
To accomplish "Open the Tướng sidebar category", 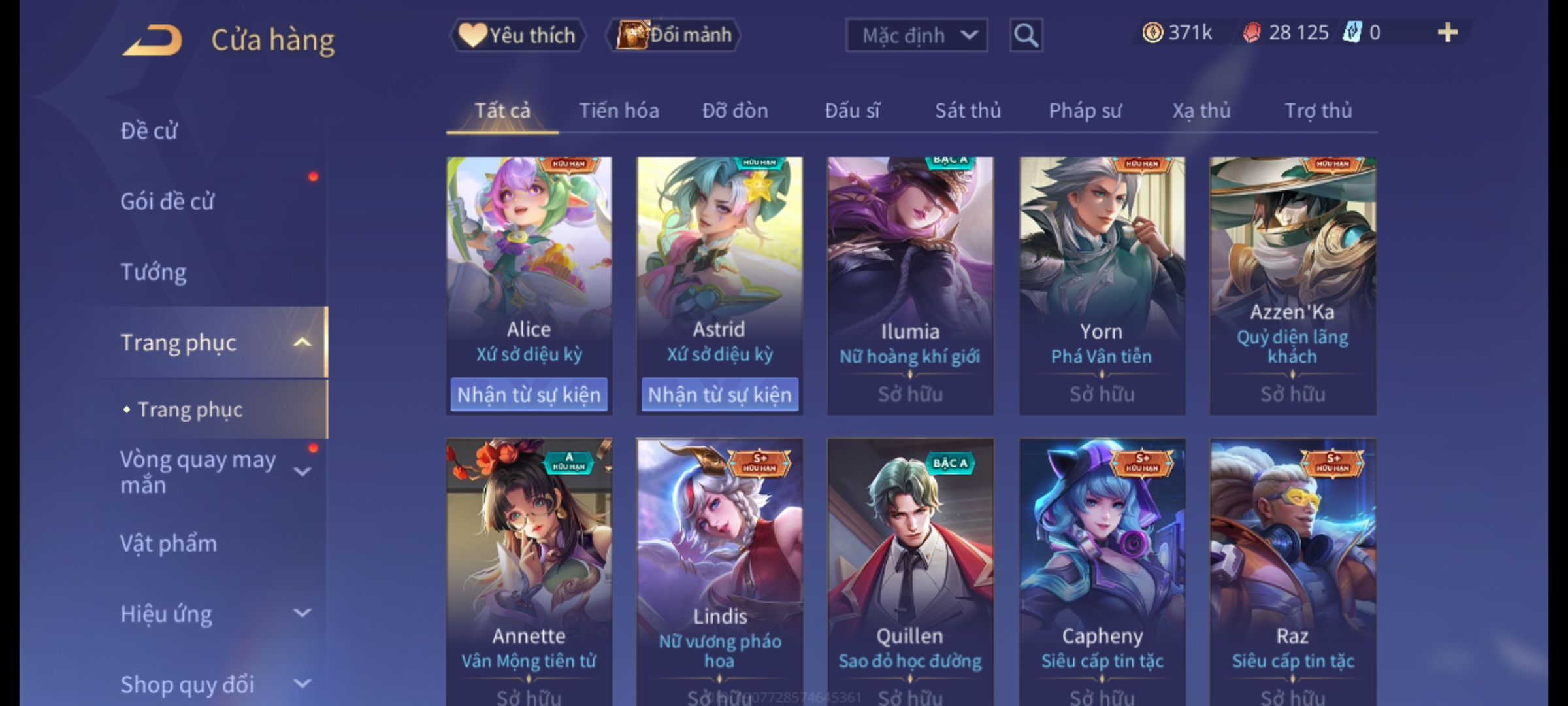I will tap(154, 272).
